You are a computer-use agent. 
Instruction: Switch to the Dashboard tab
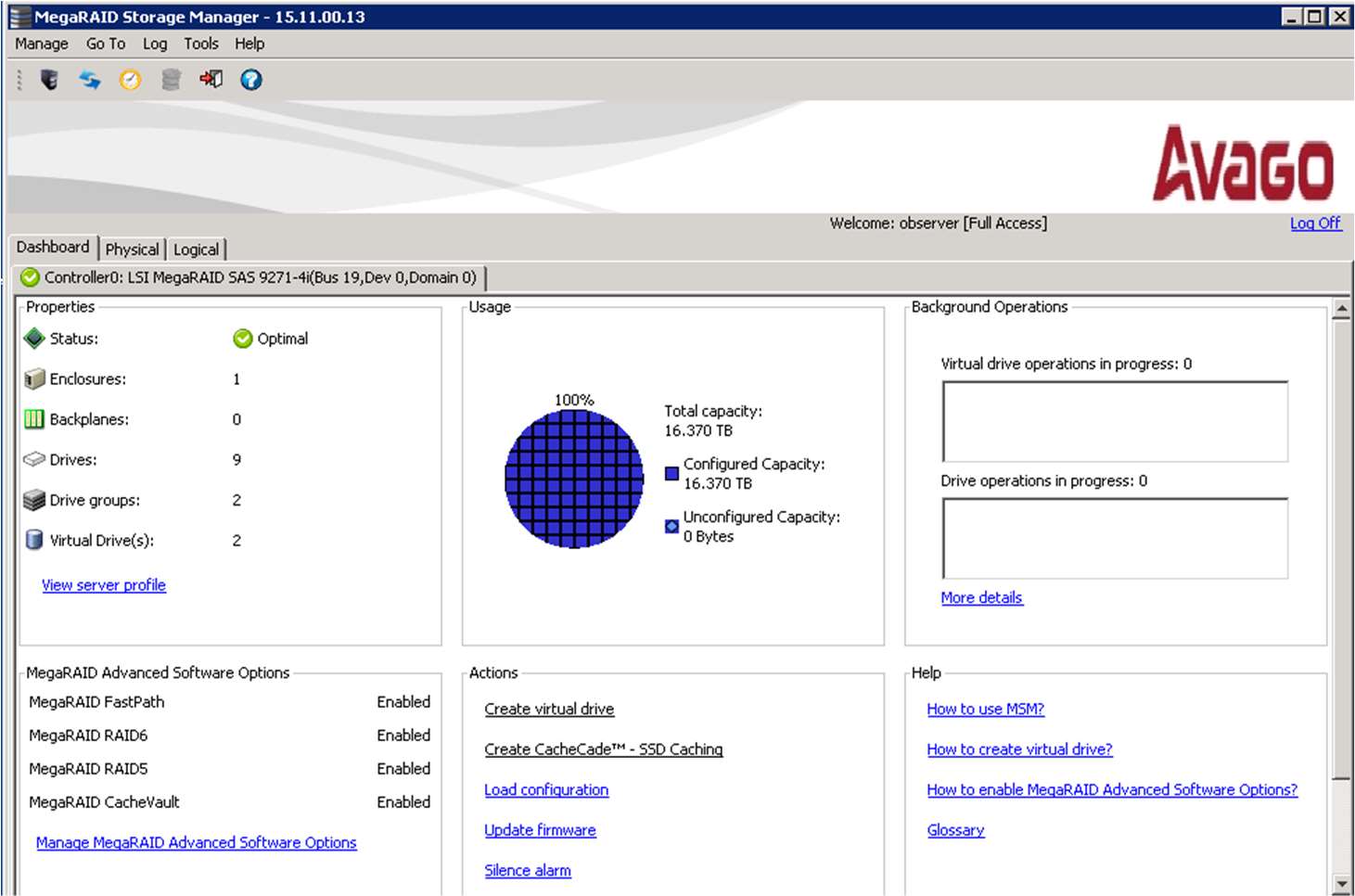click(53, 247)
